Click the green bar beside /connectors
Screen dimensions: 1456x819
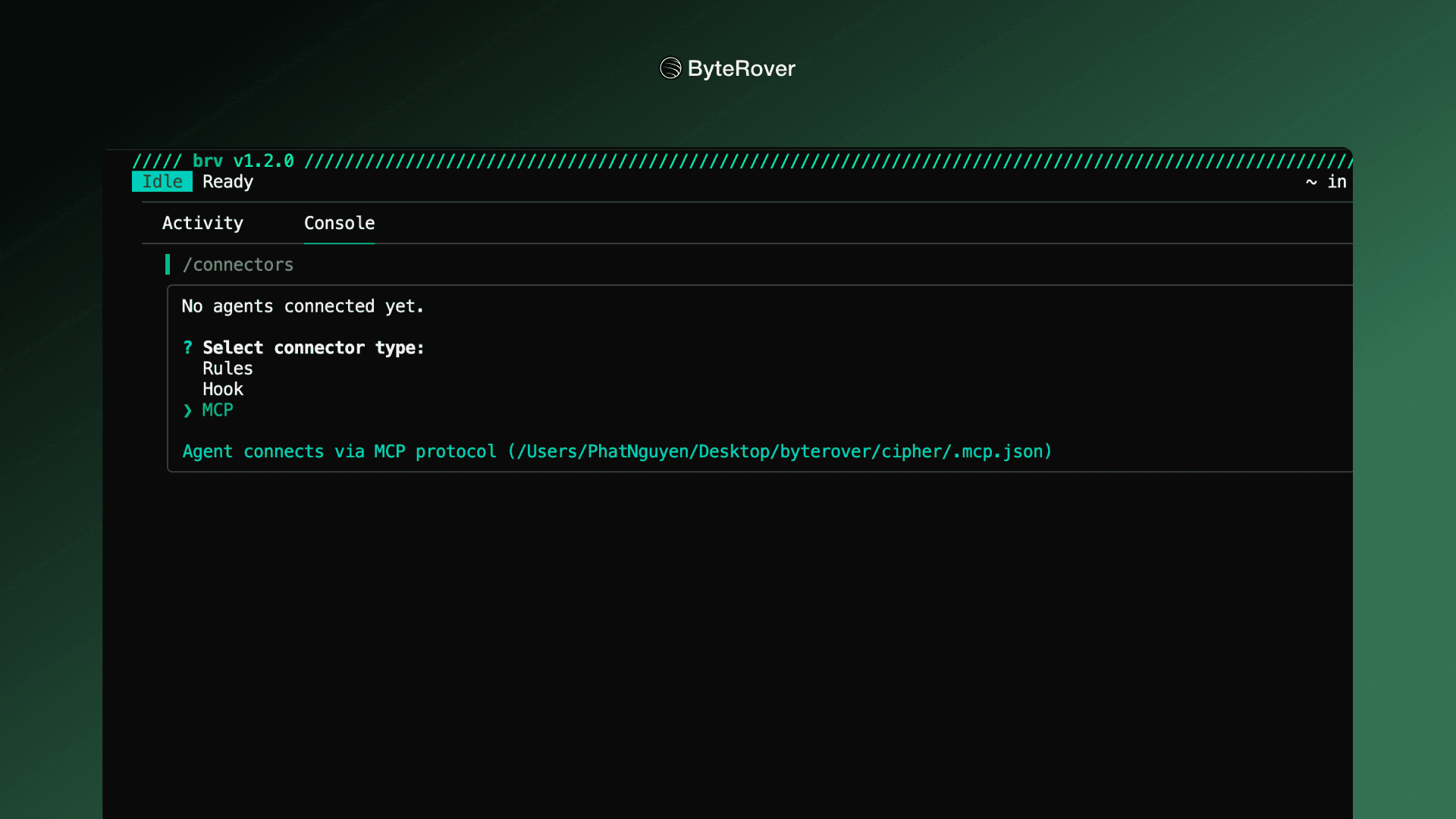168,265
